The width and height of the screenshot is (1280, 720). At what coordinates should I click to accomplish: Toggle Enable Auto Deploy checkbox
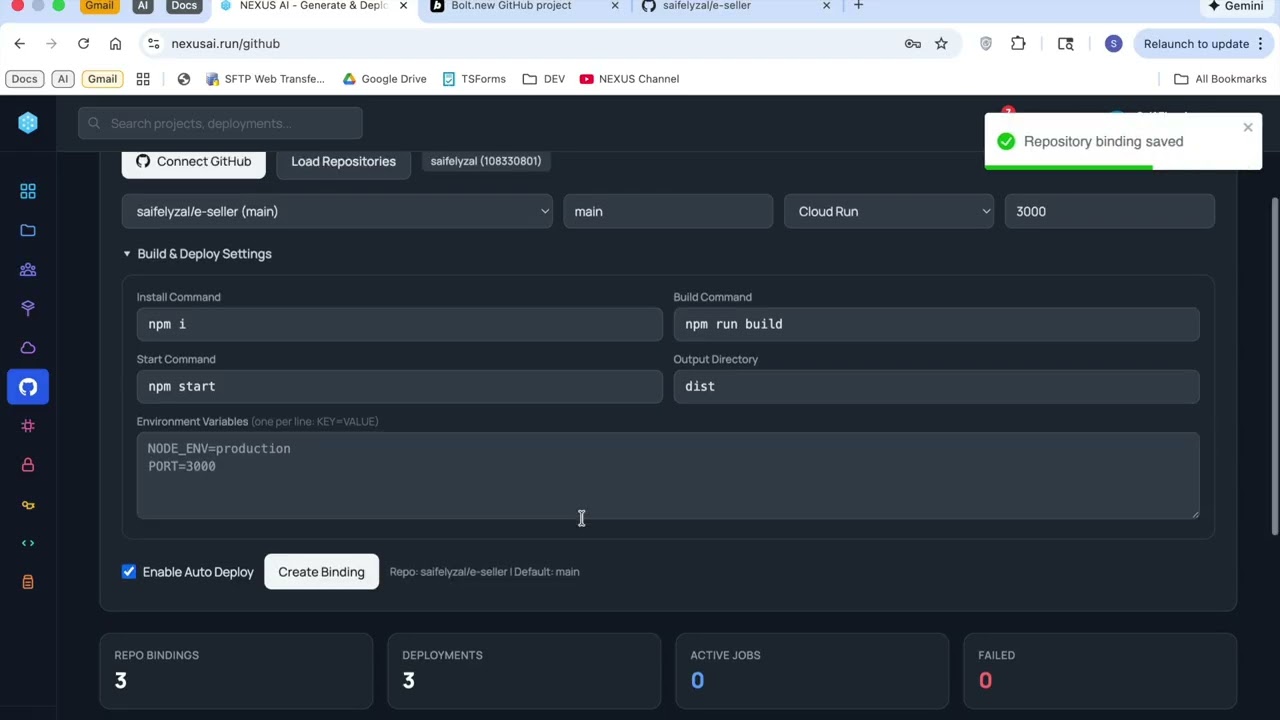(129, 572)
